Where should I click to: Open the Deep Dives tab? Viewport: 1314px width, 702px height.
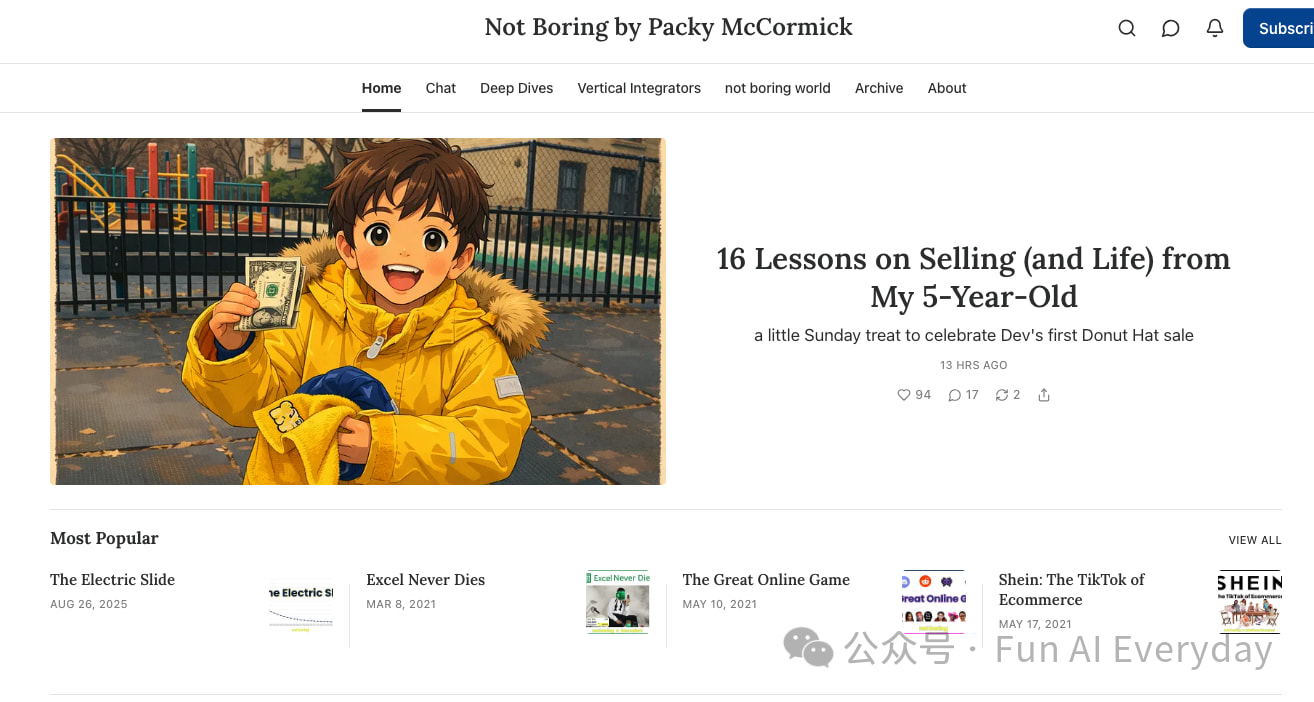point(516,88)
